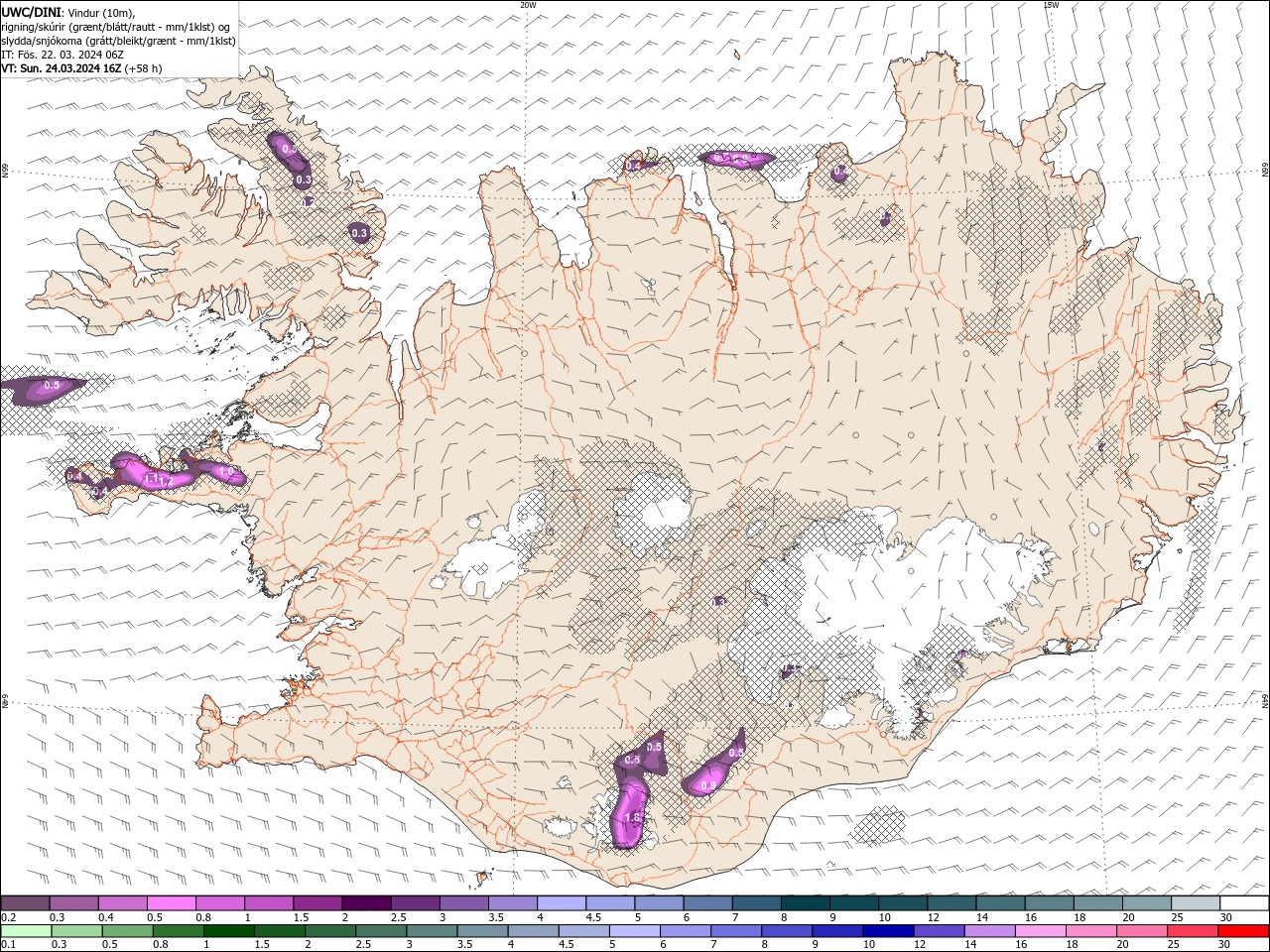Select the white 30+ snow scale swatch
The image size is (1270, 952).
tap(1244, 903)
